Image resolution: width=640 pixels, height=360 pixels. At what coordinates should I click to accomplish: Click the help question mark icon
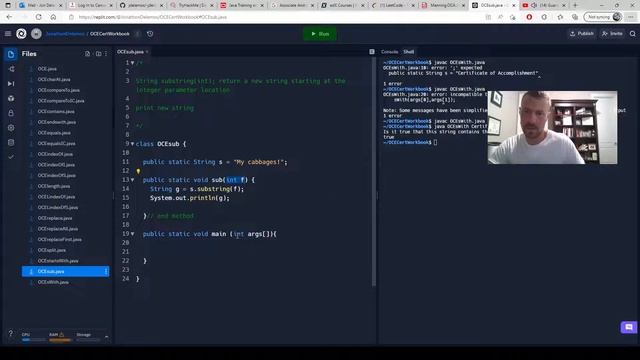coord(11,333)
